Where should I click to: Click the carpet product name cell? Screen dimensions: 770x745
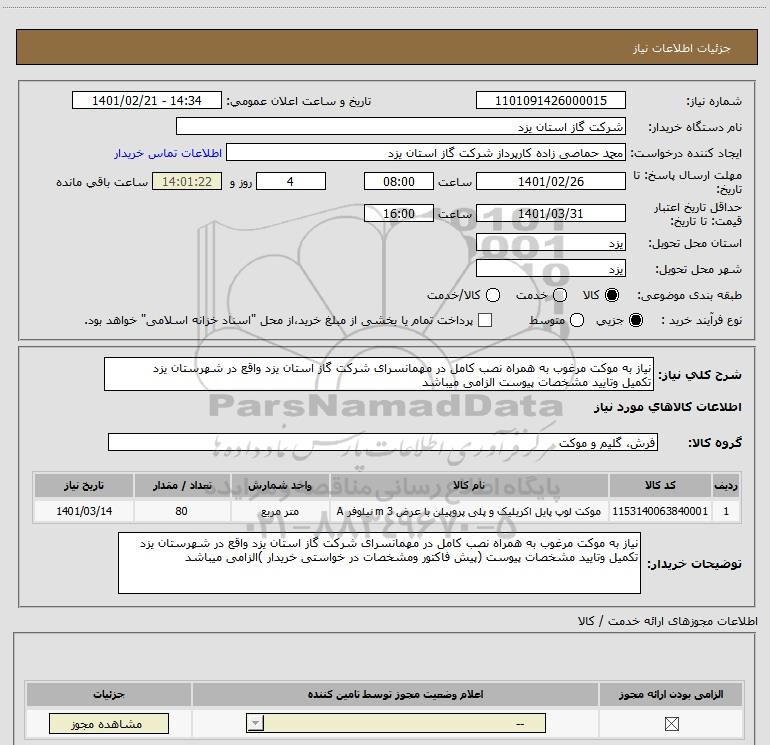click(x=469, y=511)
